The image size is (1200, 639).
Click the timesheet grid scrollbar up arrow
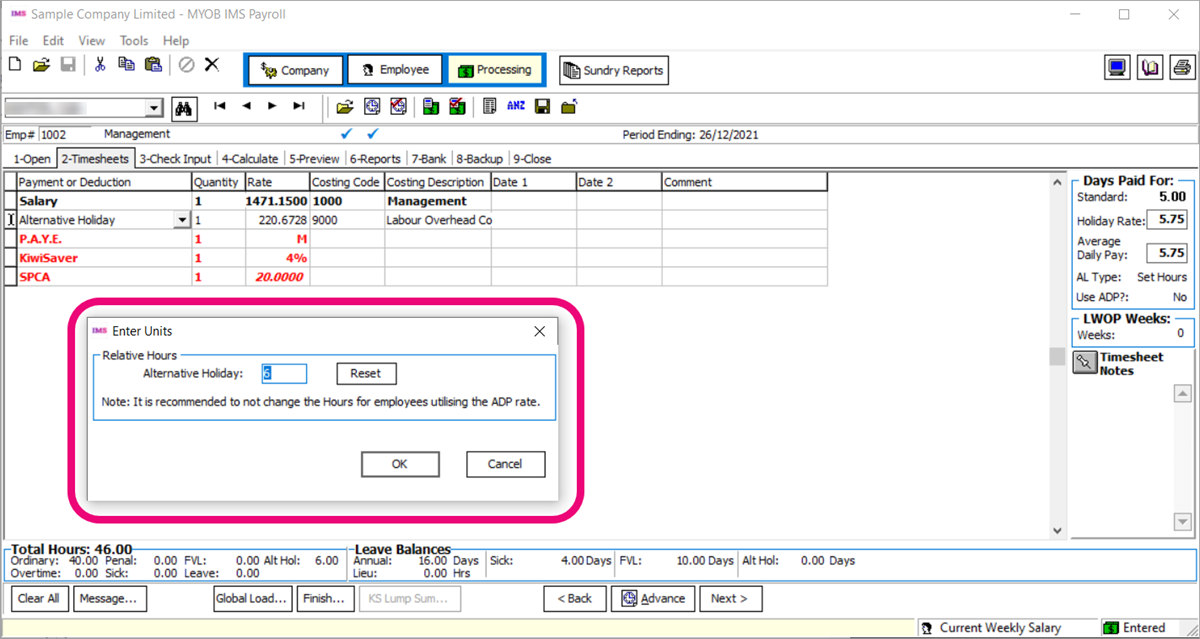[x=1057, y=182]
